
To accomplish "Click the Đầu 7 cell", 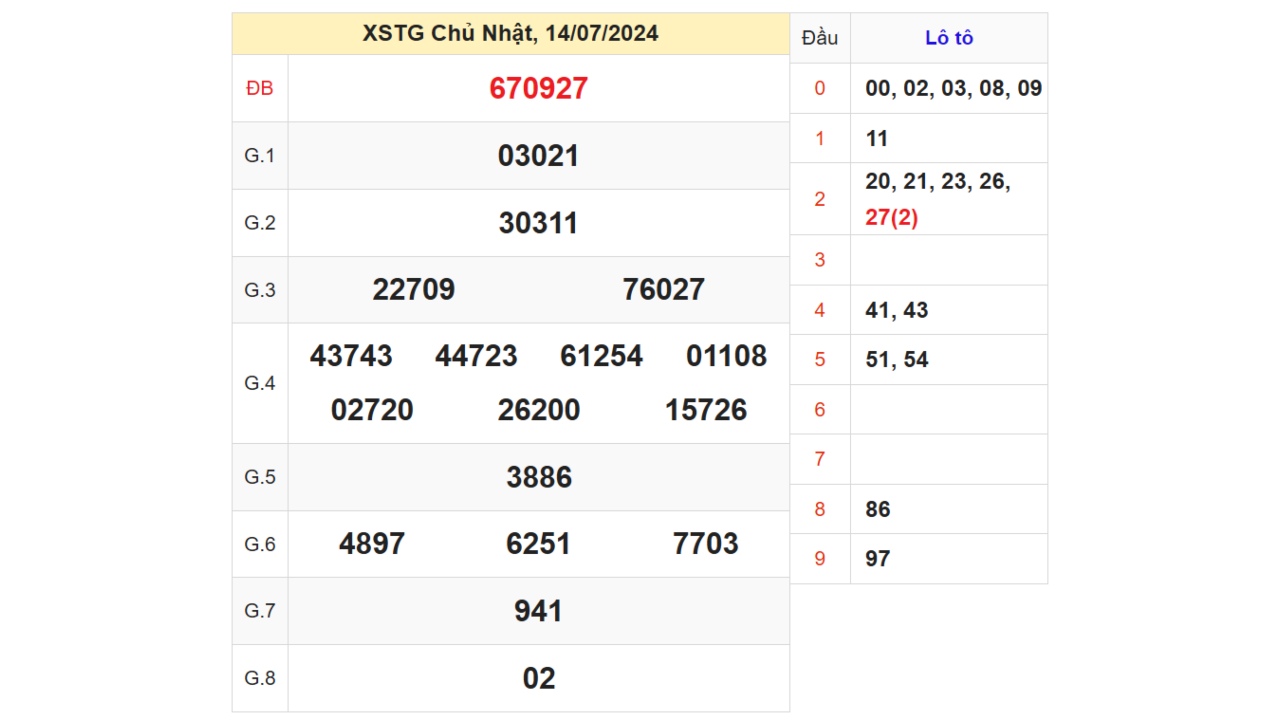I will pyautogui.click(x=820, y=459).
